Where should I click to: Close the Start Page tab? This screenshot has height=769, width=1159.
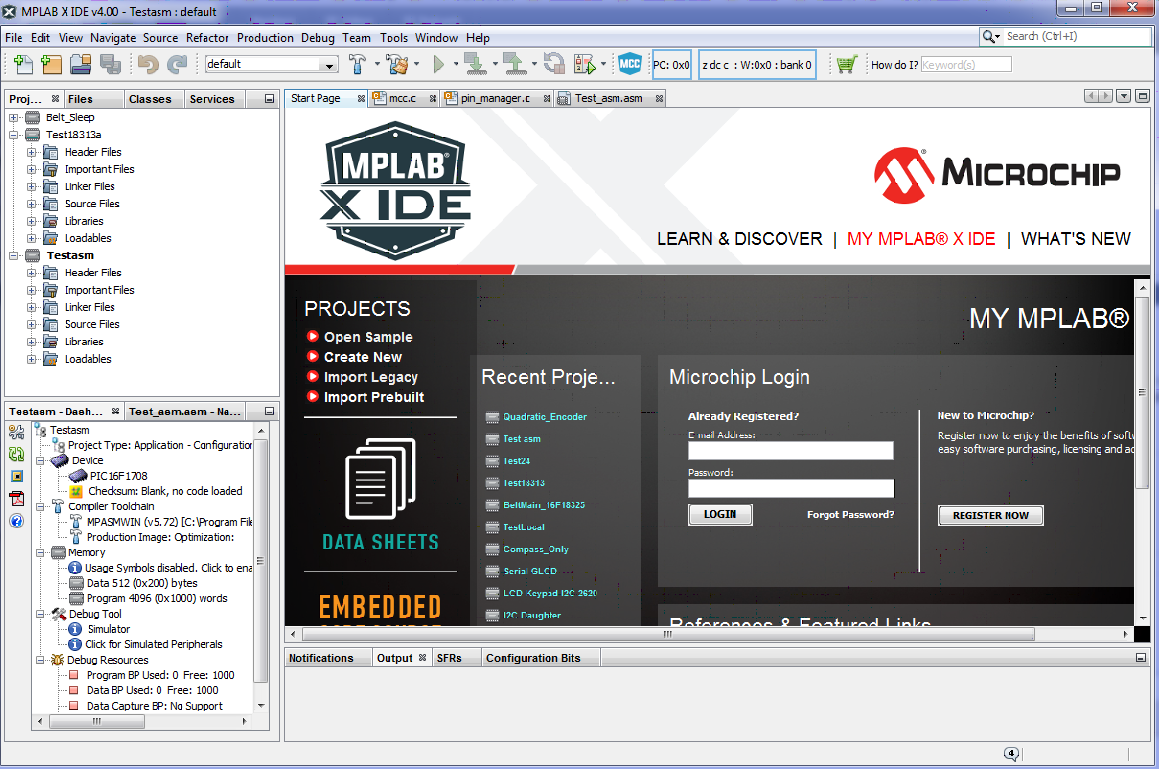tap(361, 98)
